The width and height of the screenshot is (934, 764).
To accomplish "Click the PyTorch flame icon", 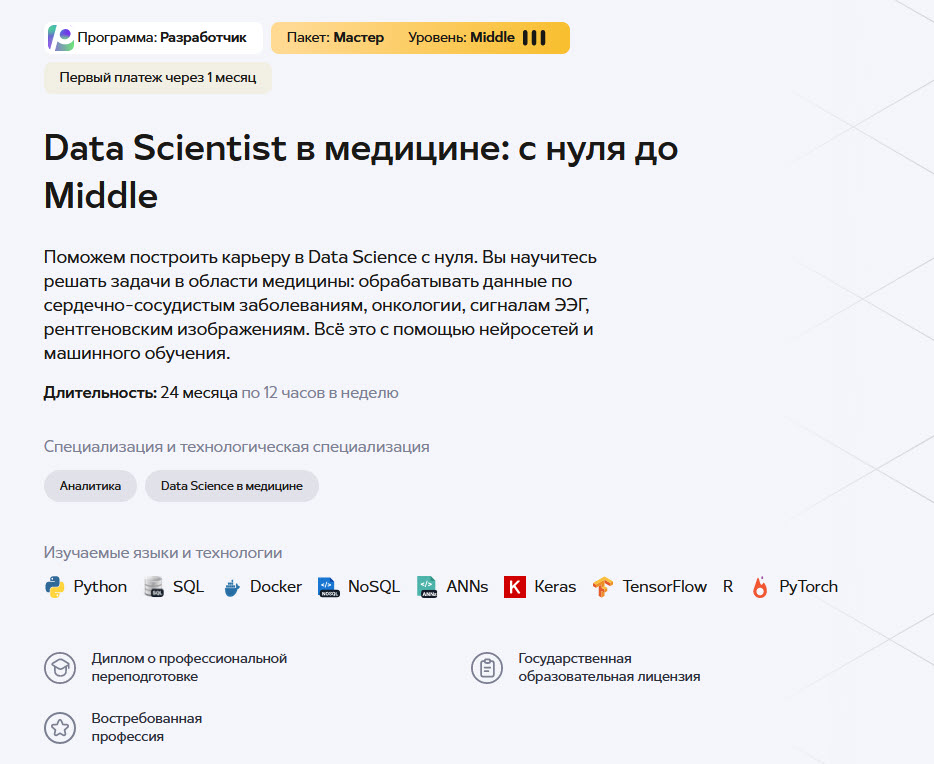I will pos(760,587).
